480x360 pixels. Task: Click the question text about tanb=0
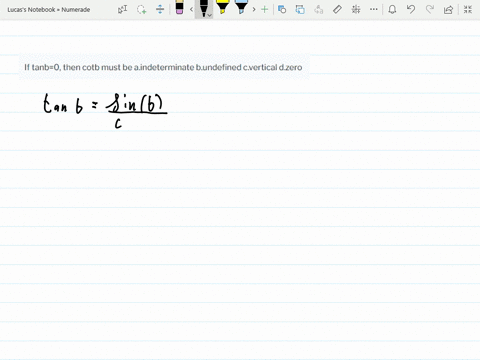click(163, 67)
